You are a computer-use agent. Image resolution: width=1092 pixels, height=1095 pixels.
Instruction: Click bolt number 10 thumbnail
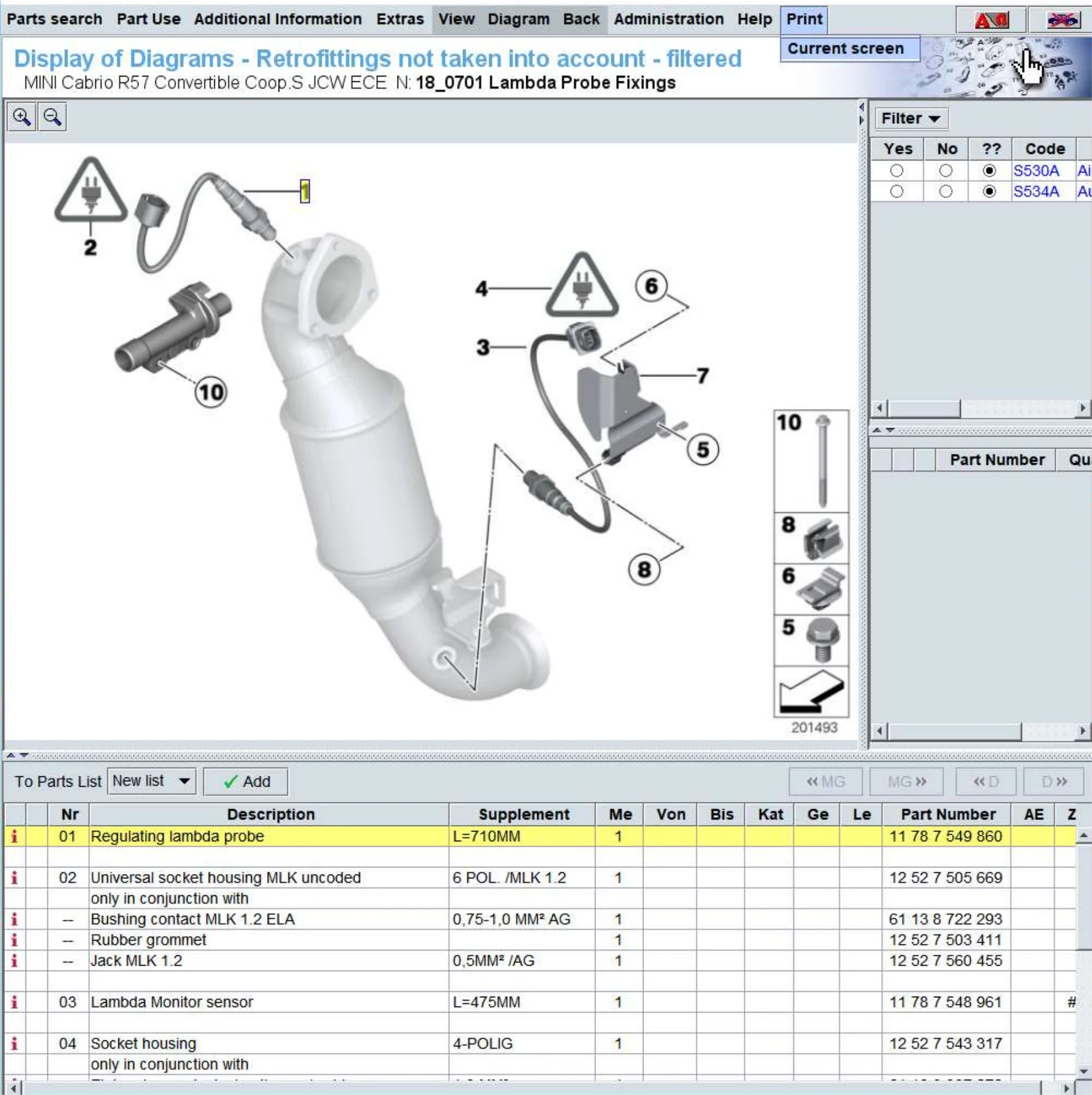pyautogui.click(x=812, y=461)
